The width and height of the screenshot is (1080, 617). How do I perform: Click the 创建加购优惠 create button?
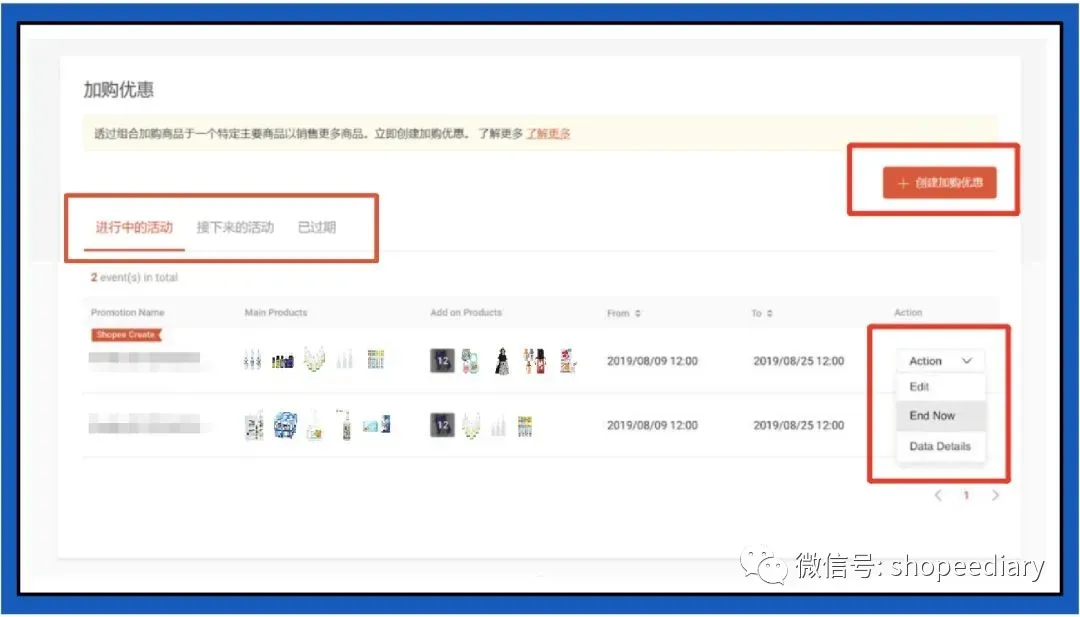tap(939, 182)
